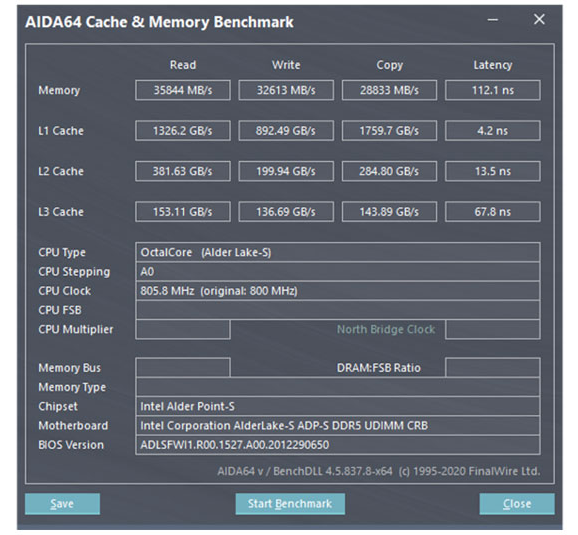Click the X window close icon
Image resolution: width=578 pixels, height=535 pixels.
pos(539,20)
